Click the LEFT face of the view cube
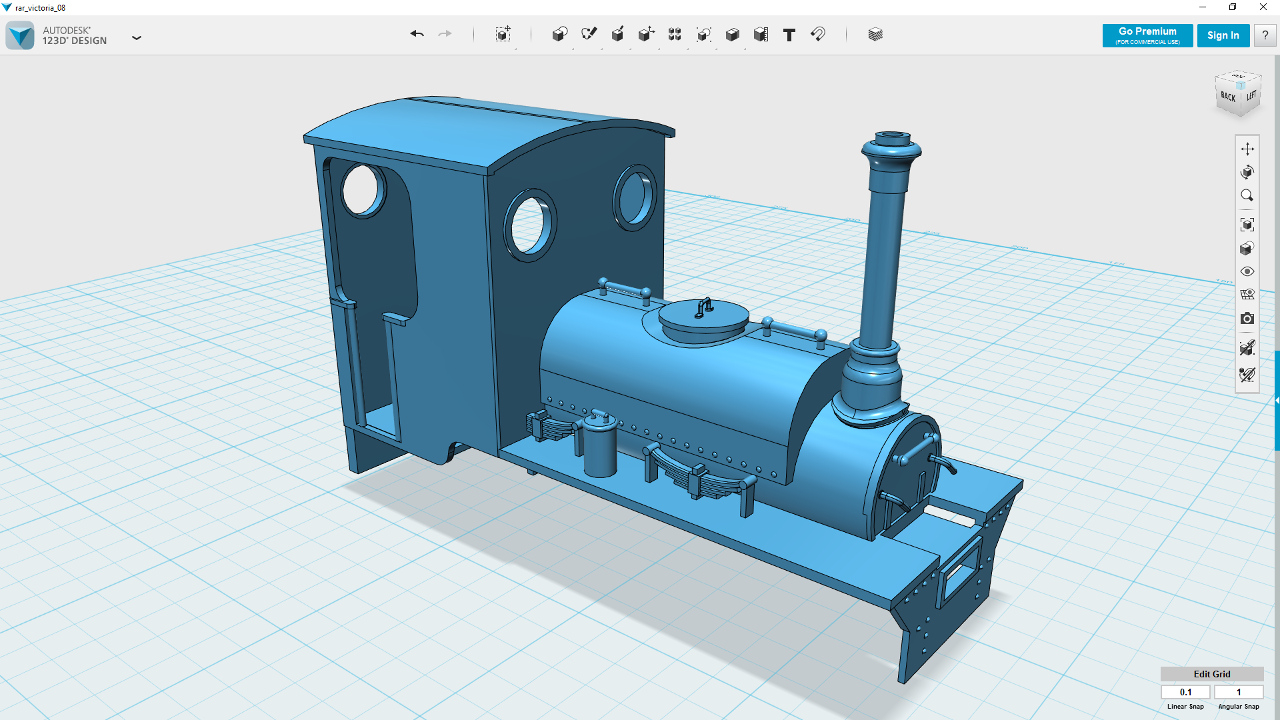1280x720 pixels. click(x=1251, y=95)
